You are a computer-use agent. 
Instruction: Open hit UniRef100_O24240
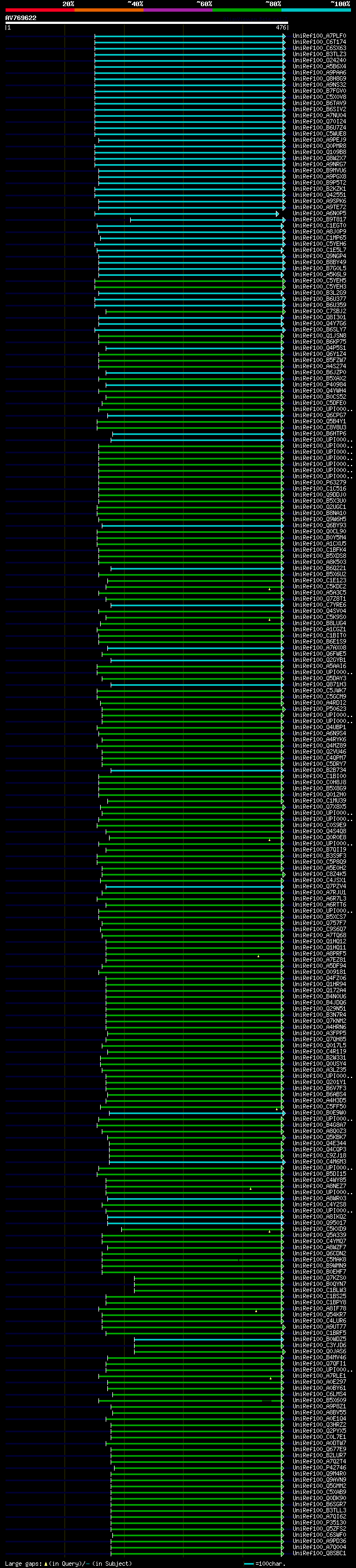click(x=319, y=60)
